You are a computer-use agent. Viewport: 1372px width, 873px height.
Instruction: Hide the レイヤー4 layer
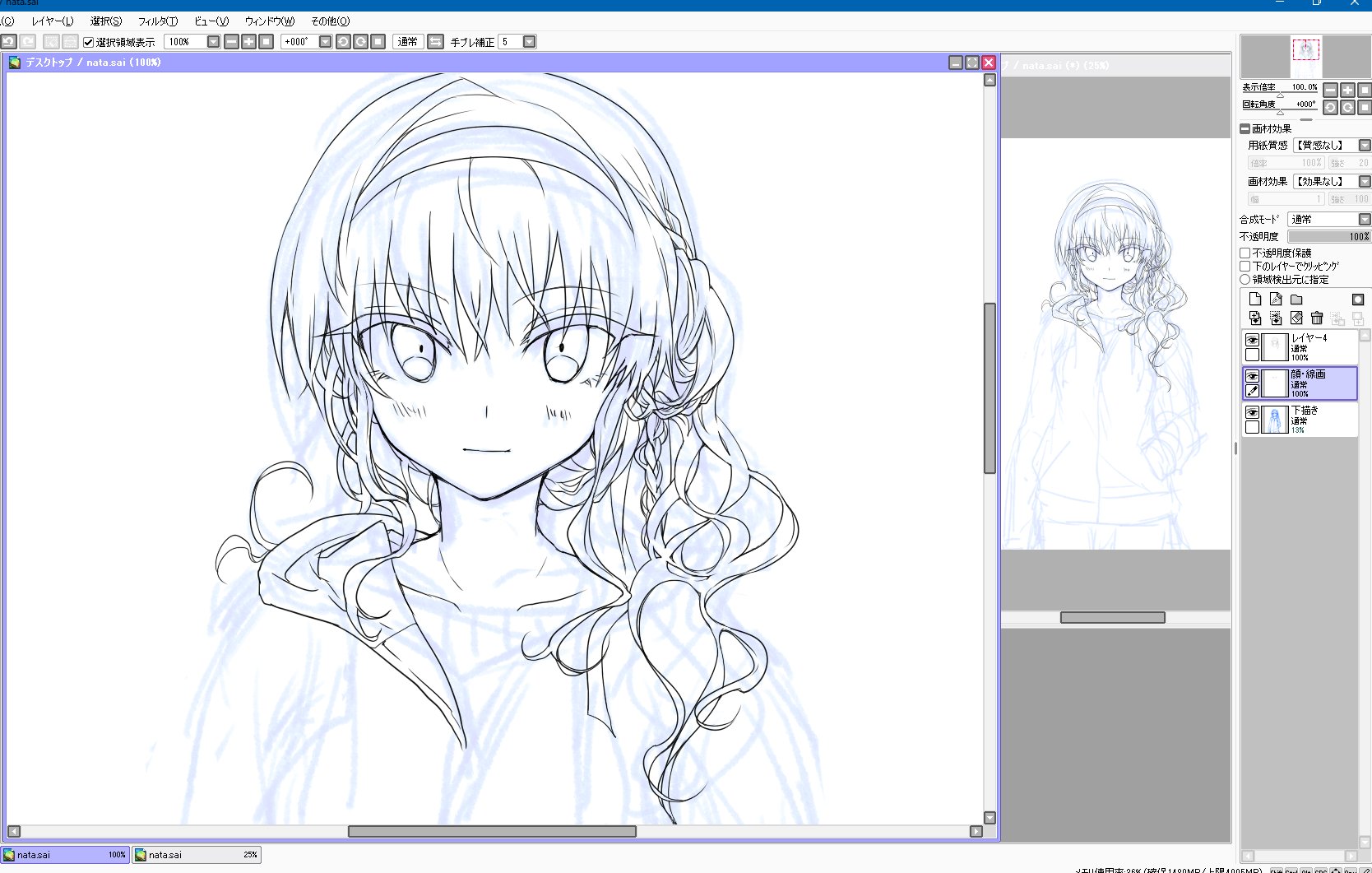pyautogui.click(x=1252, y=340)
